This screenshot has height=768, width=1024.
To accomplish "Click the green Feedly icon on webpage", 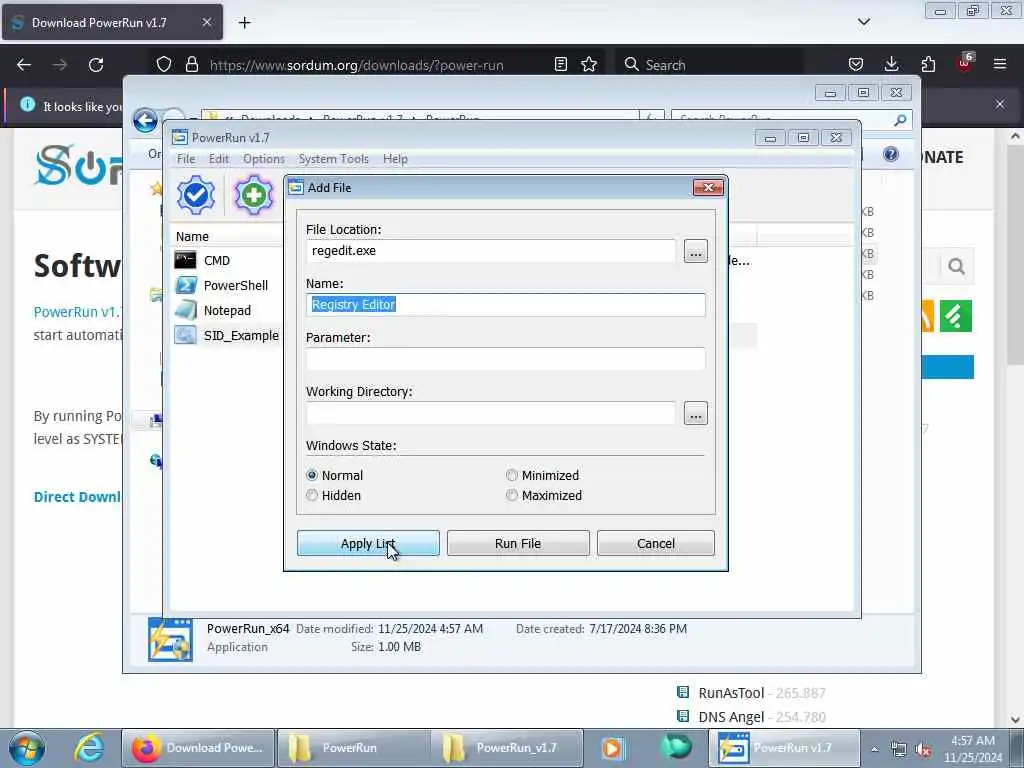I will (x=956, y=316).
